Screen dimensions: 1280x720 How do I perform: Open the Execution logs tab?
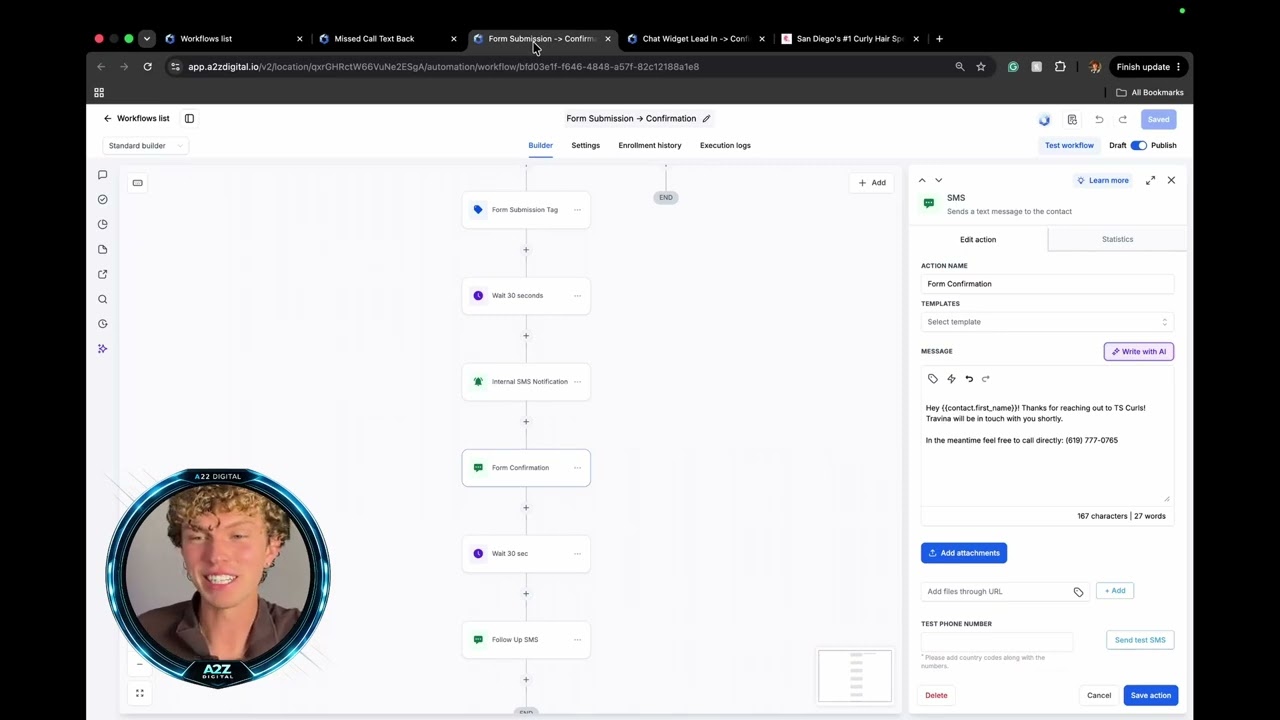pos(725,145)
